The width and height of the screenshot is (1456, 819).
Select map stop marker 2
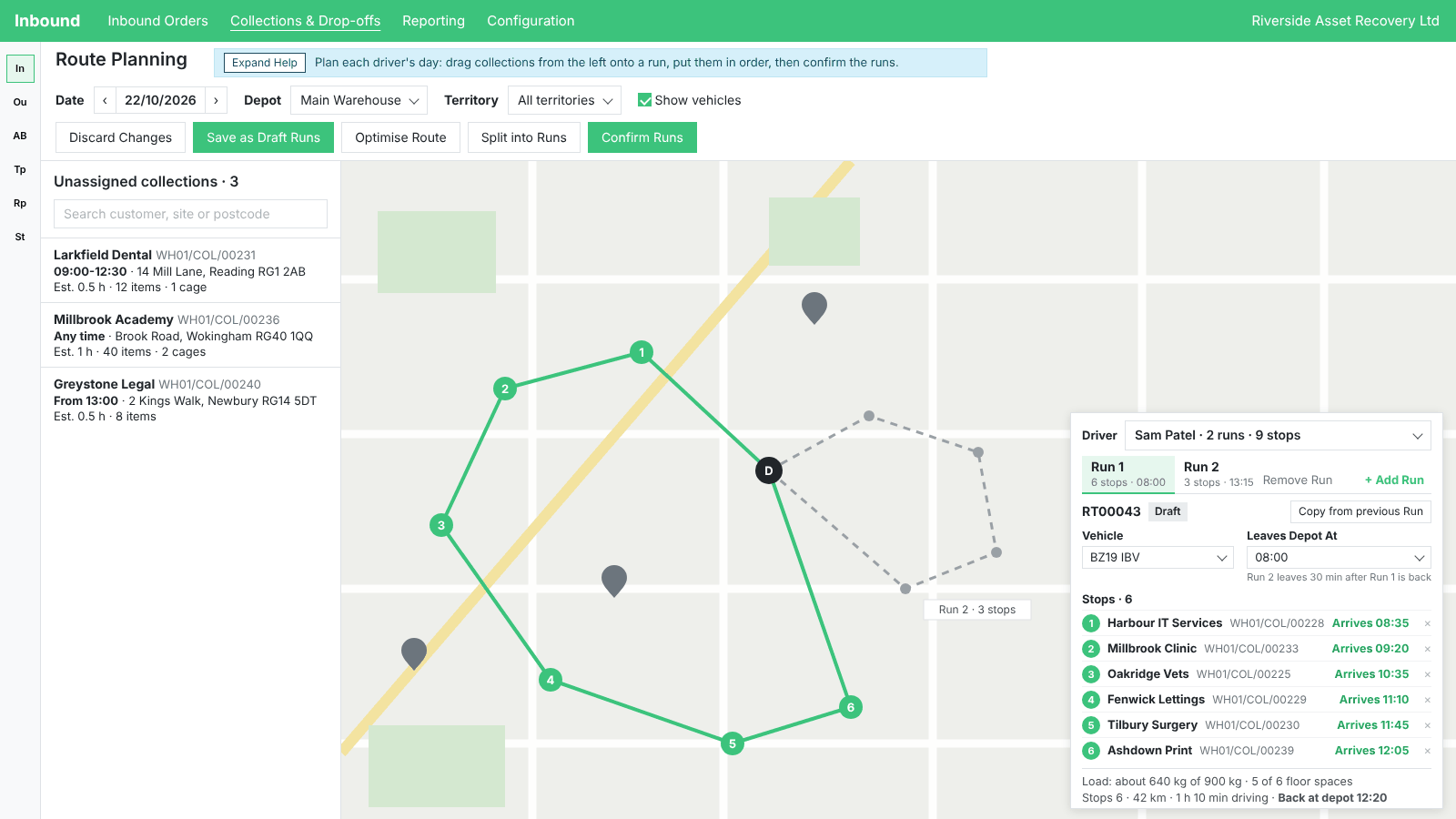[x=505, y=389]
